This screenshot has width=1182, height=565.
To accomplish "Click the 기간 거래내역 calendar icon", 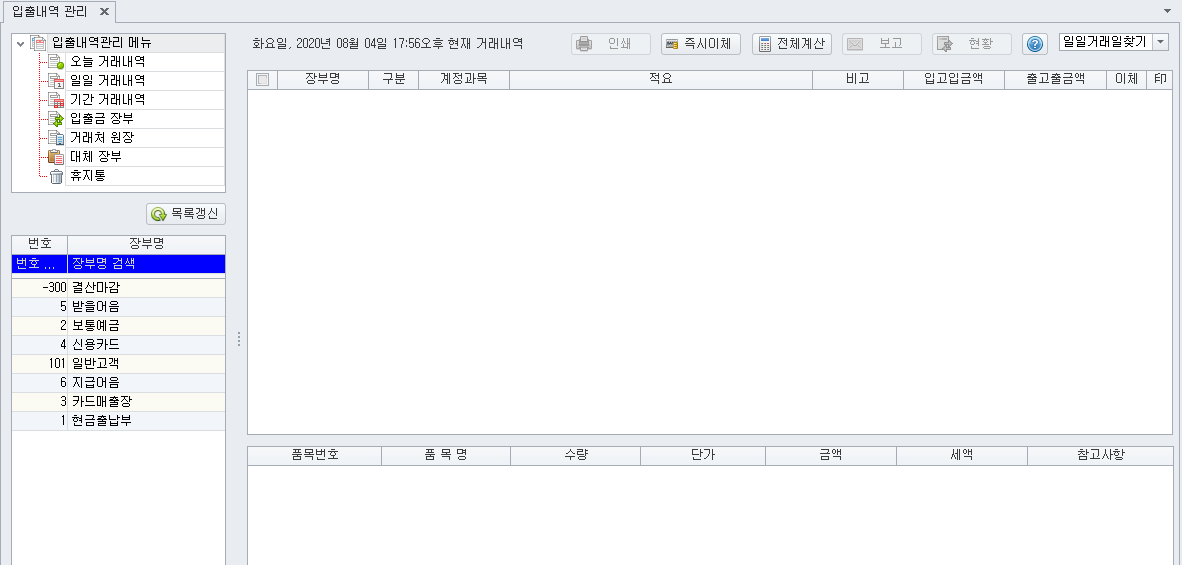I will pos(56,100).
